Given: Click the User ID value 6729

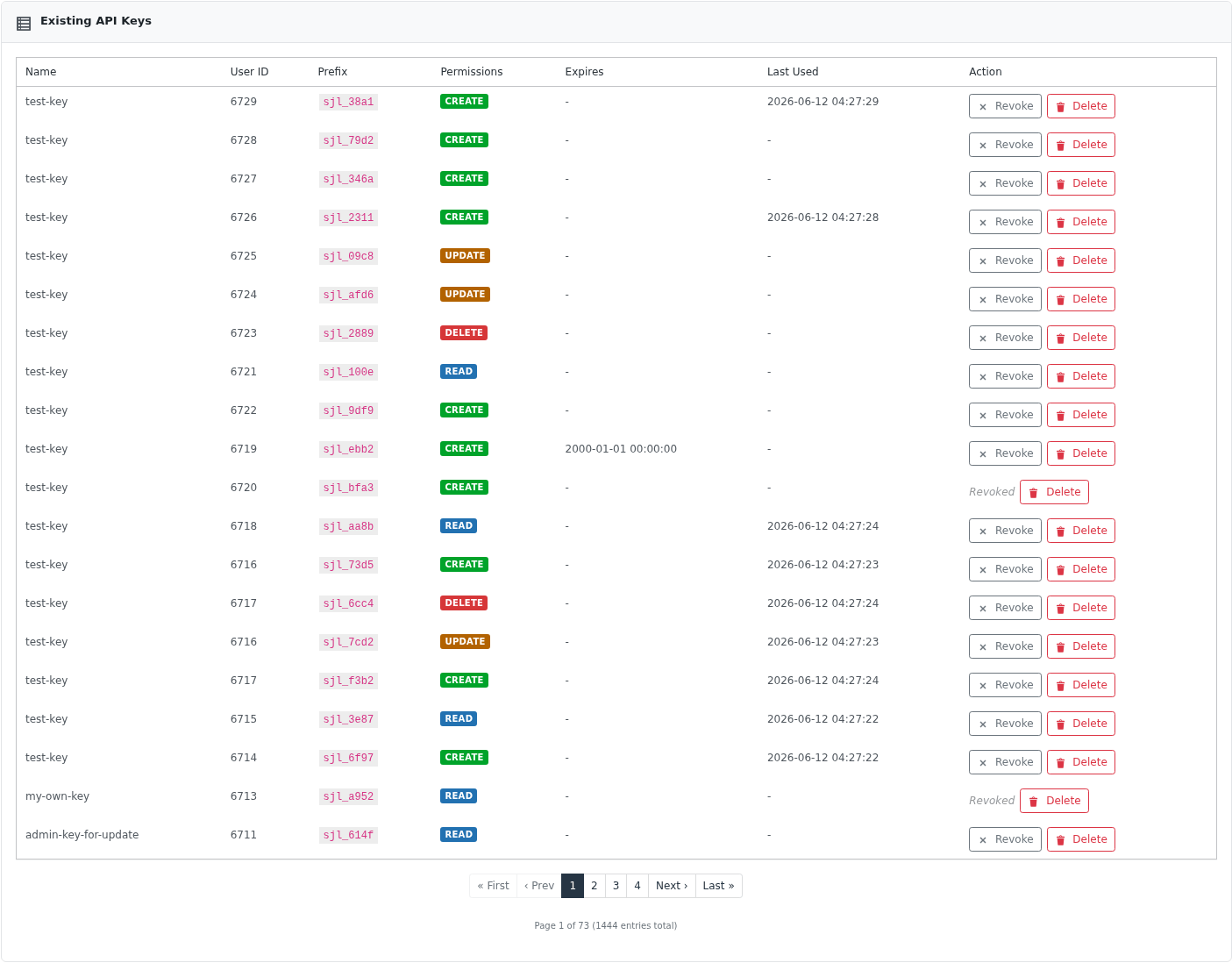Looking at the screenshot, I should [x=244, y=102].
